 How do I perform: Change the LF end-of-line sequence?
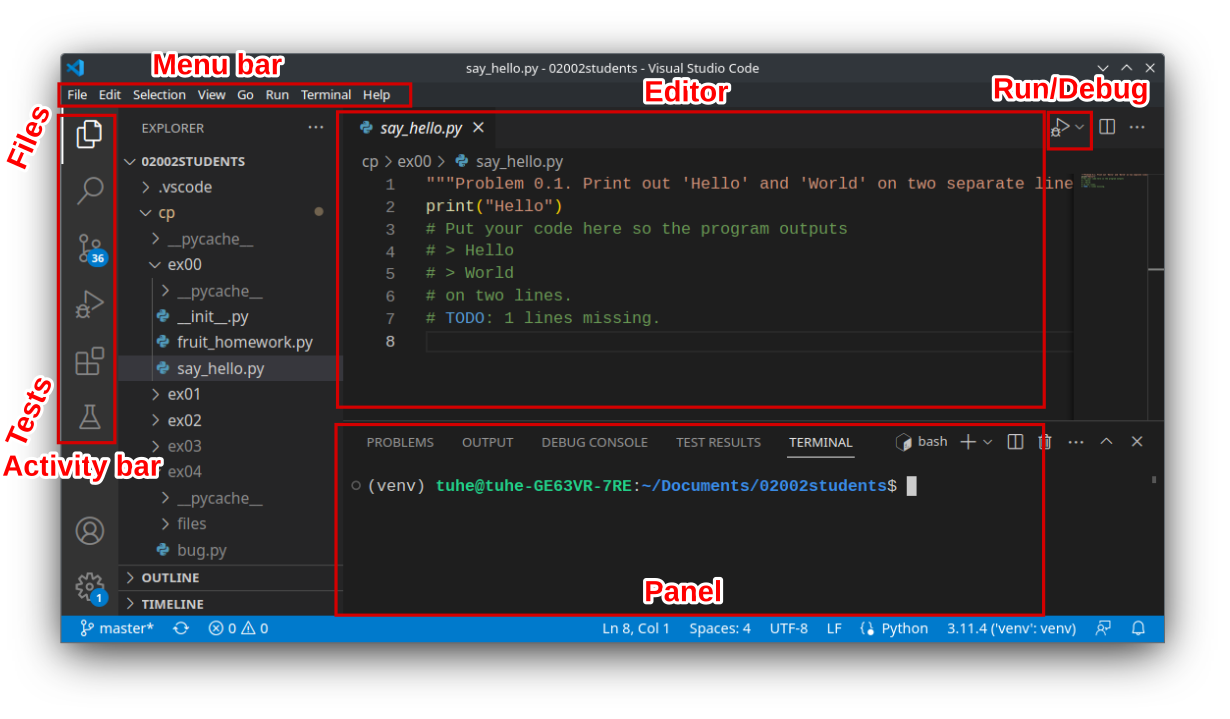(x=834, y=628)
